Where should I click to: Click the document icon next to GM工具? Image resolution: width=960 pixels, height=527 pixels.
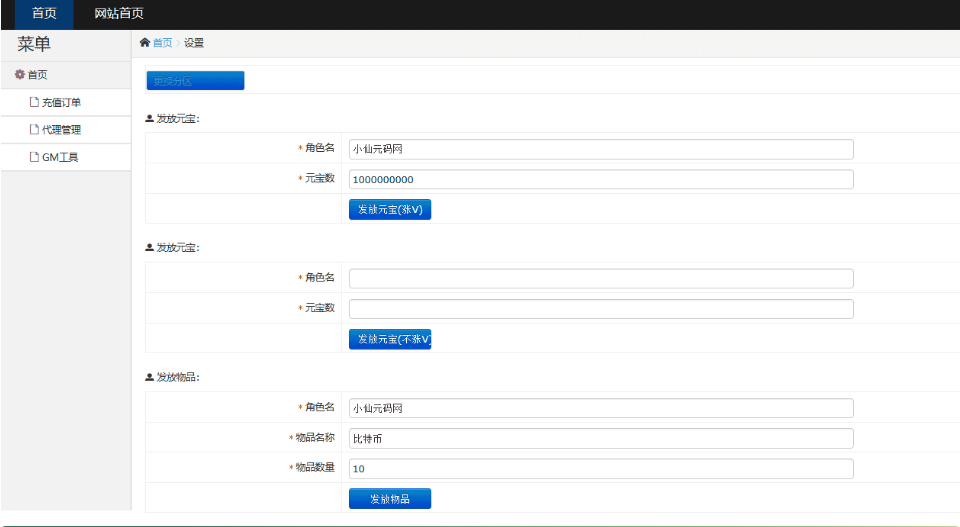pos(34,157)
